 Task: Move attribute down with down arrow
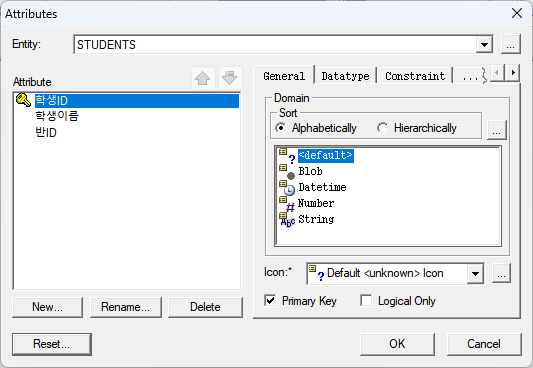click(230, 78)
